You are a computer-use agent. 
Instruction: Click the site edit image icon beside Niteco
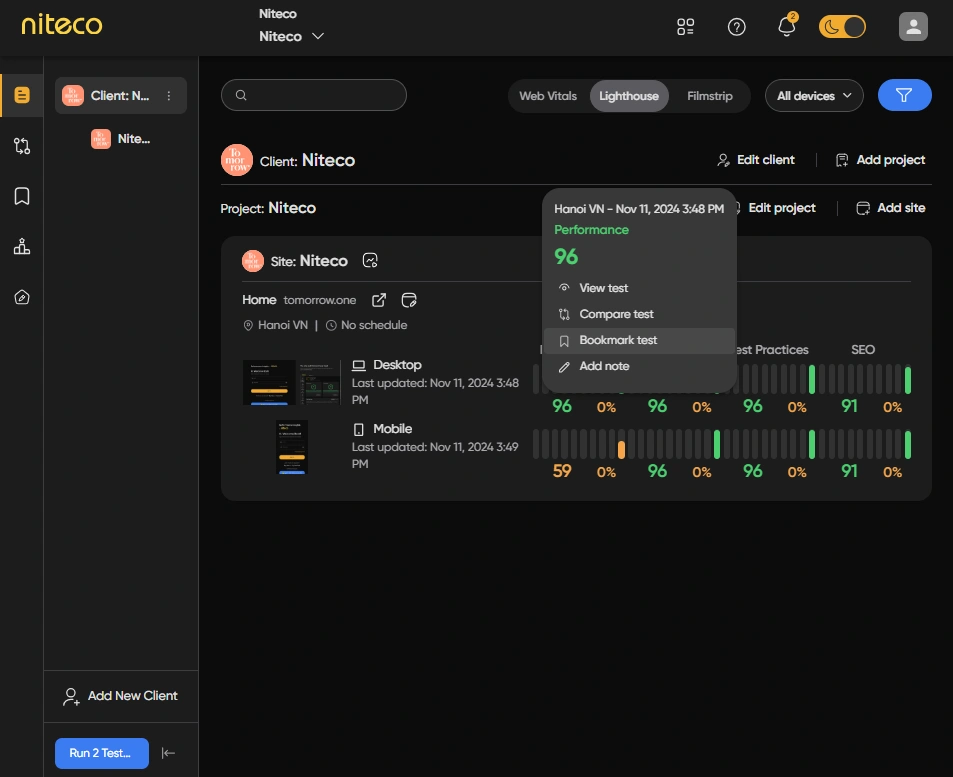[370, 260]
